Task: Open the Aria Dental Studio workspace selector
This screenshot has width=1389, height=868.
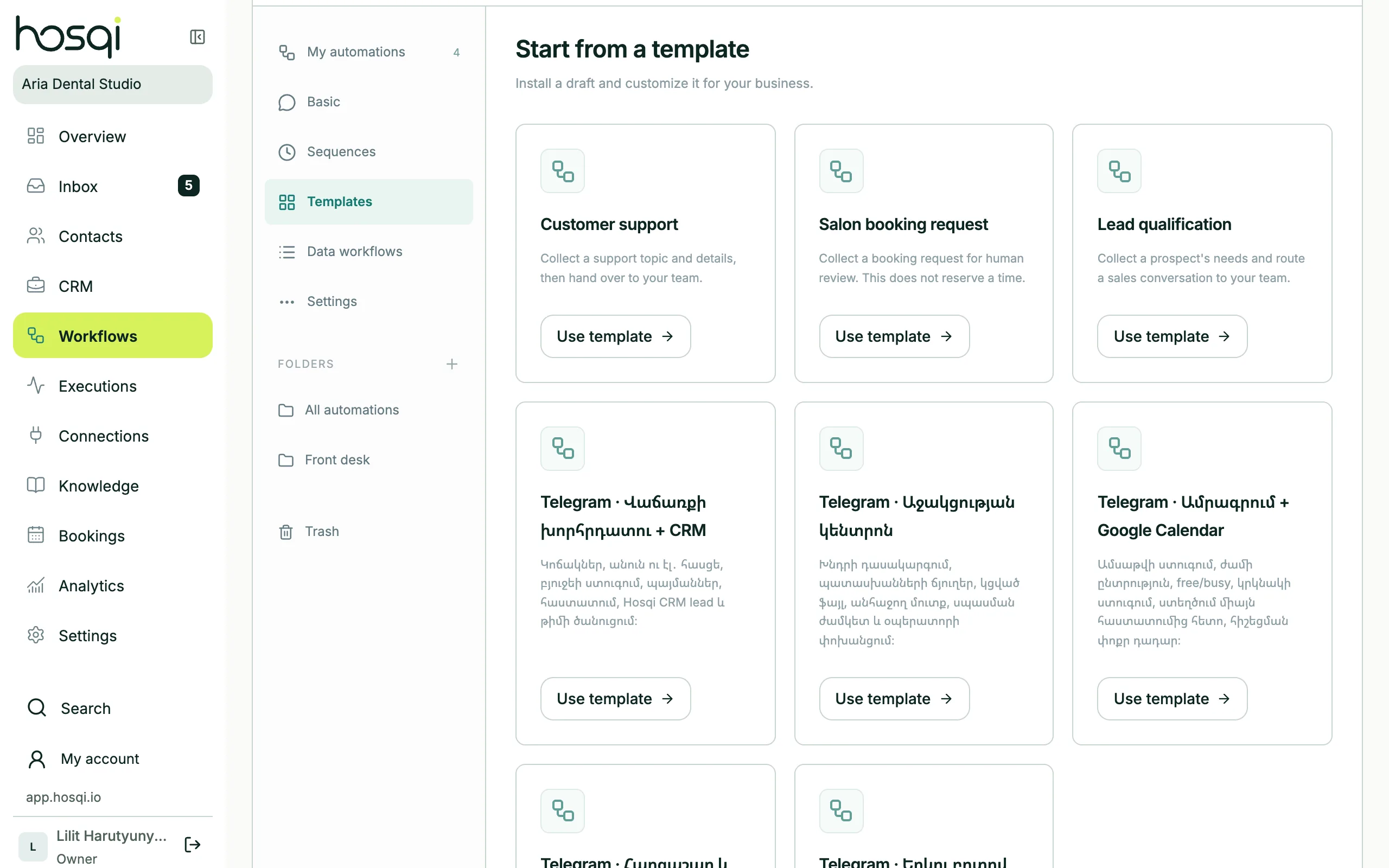Action: [112, 84]
